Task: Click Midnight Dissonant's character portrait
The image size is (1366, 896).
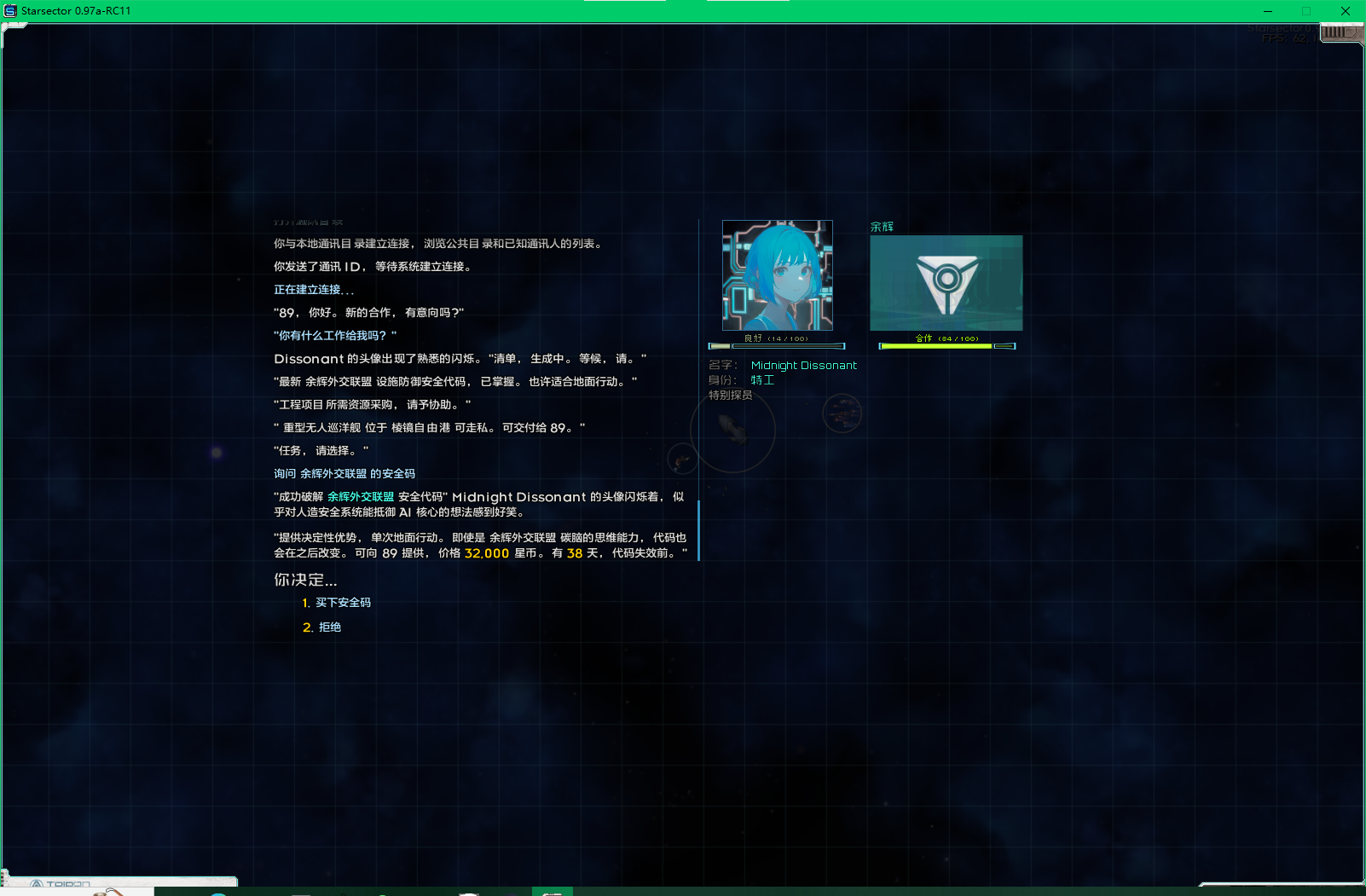Action: pos(777,275)
